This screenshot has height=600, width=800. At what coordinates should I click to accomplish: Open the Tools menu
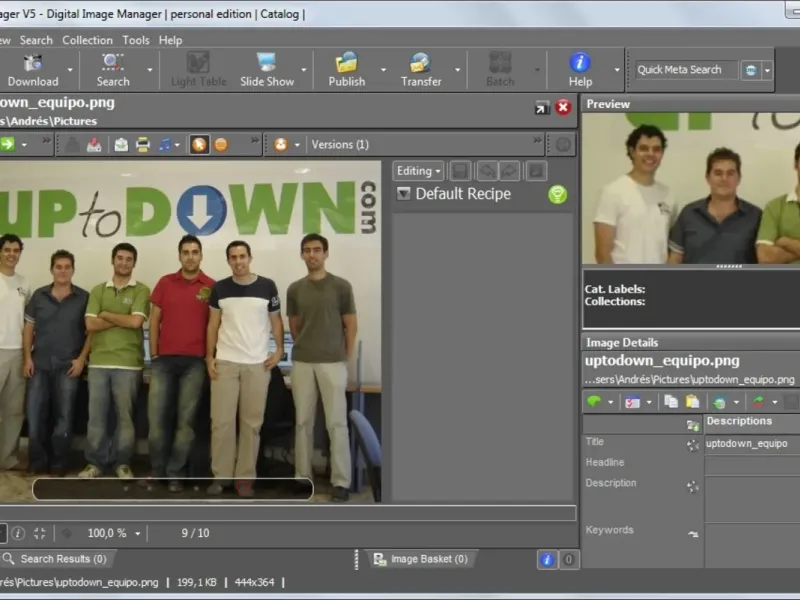[136, 40]
